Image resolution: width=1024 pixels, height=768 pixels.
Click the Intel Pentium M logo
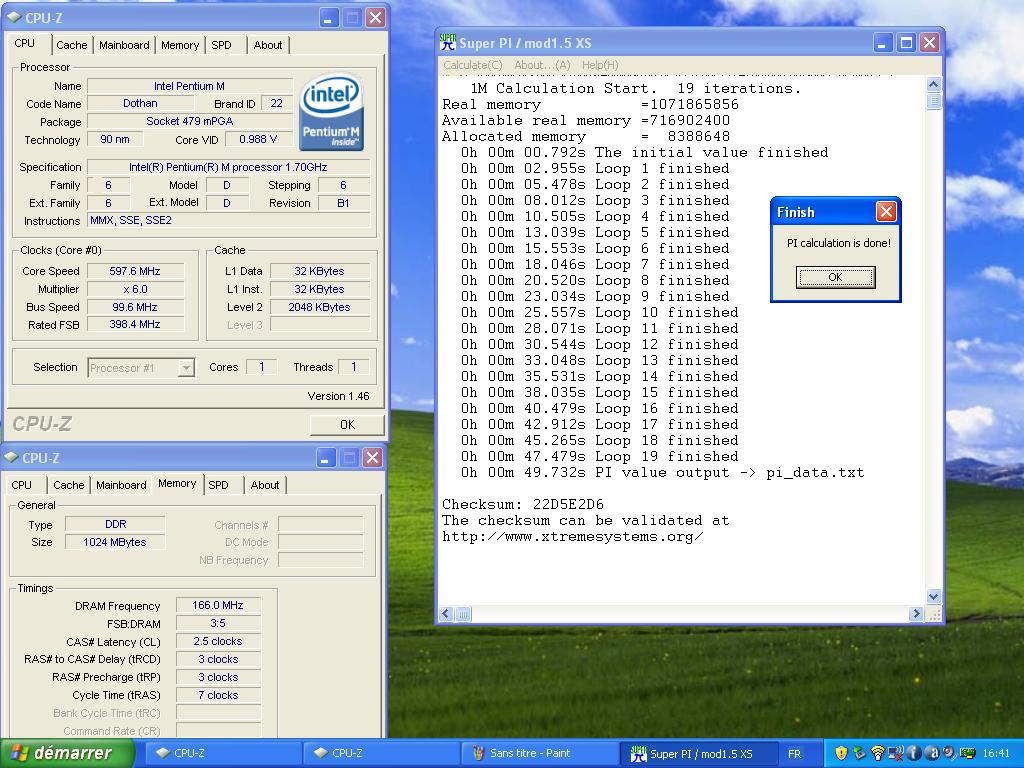click(331, 112)
